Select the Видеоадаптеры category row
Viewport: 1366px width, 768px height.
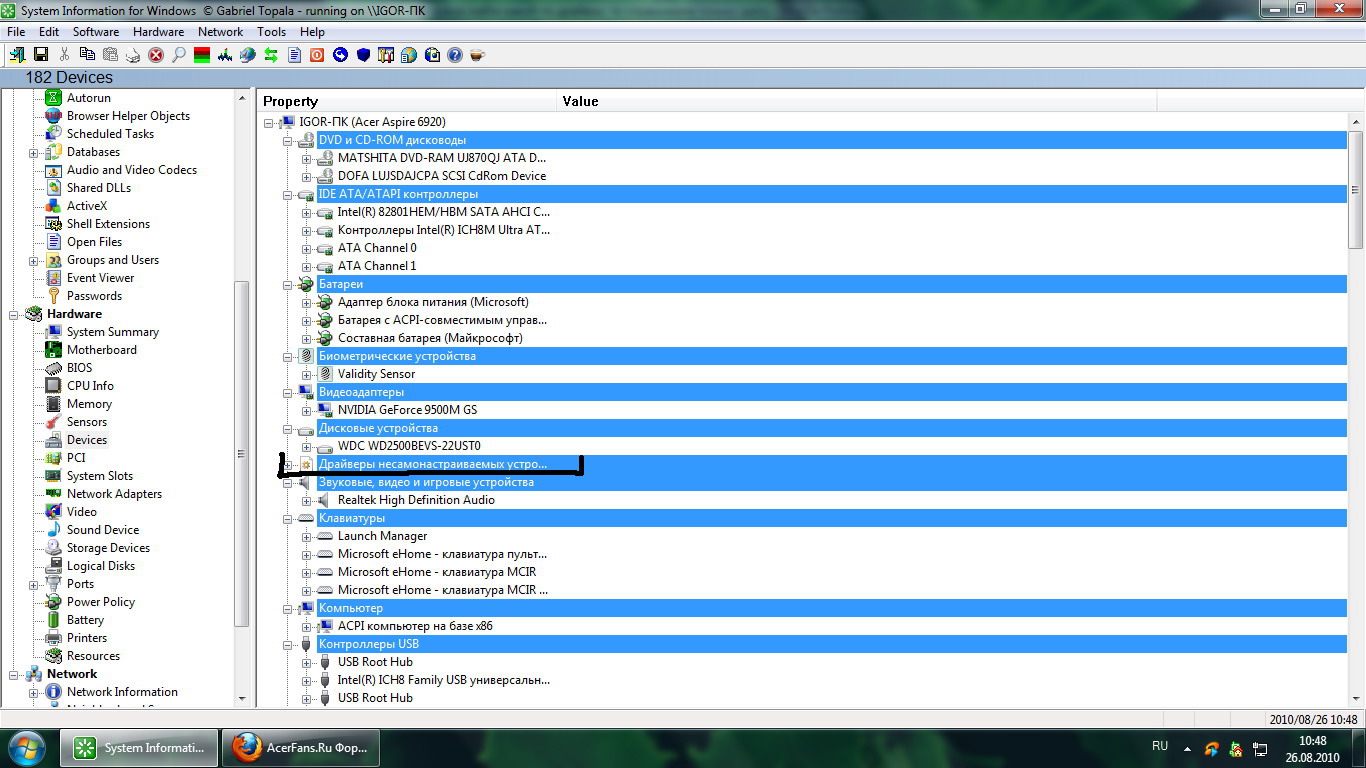pyautogui.click(x=832, y=392)
